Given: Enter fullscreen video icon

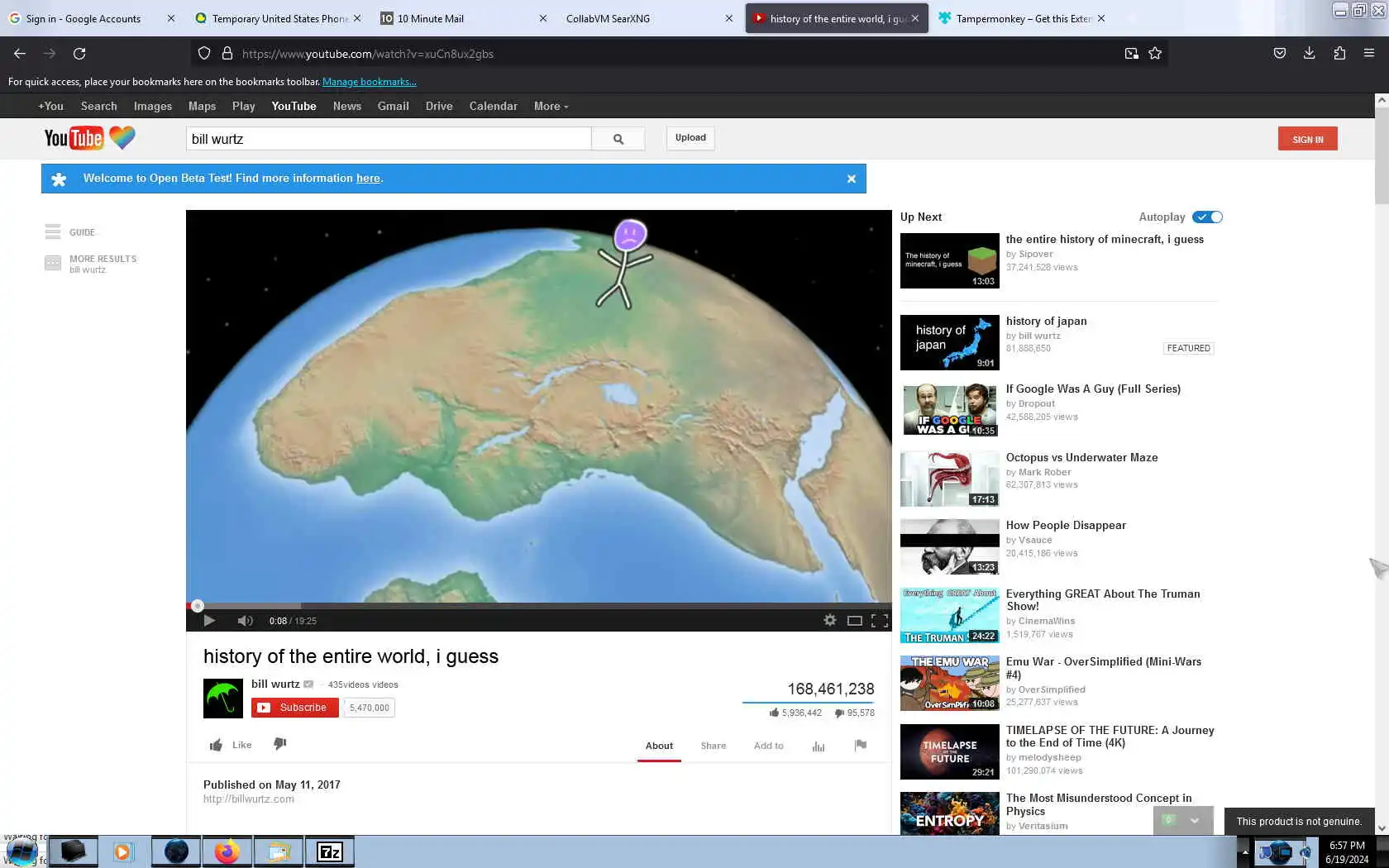Looking at the screenshot, I should click(880, 621).
